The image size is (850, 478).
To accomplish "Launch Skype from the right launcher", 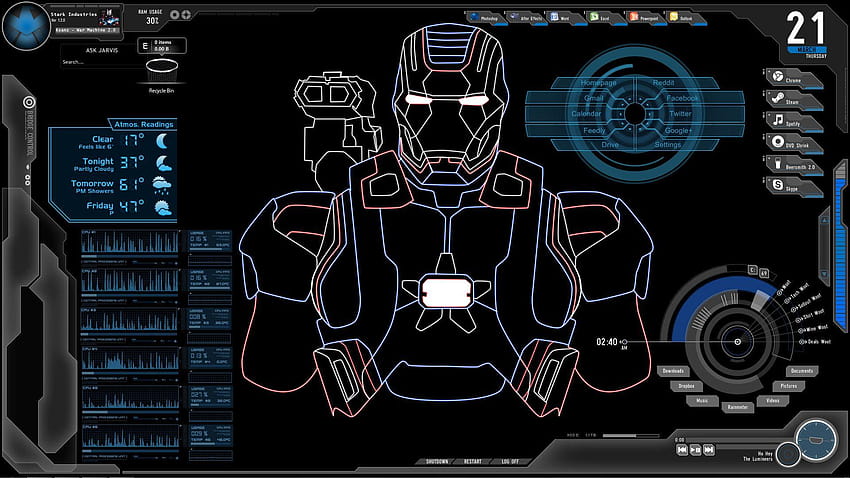I will pos(793,186).
